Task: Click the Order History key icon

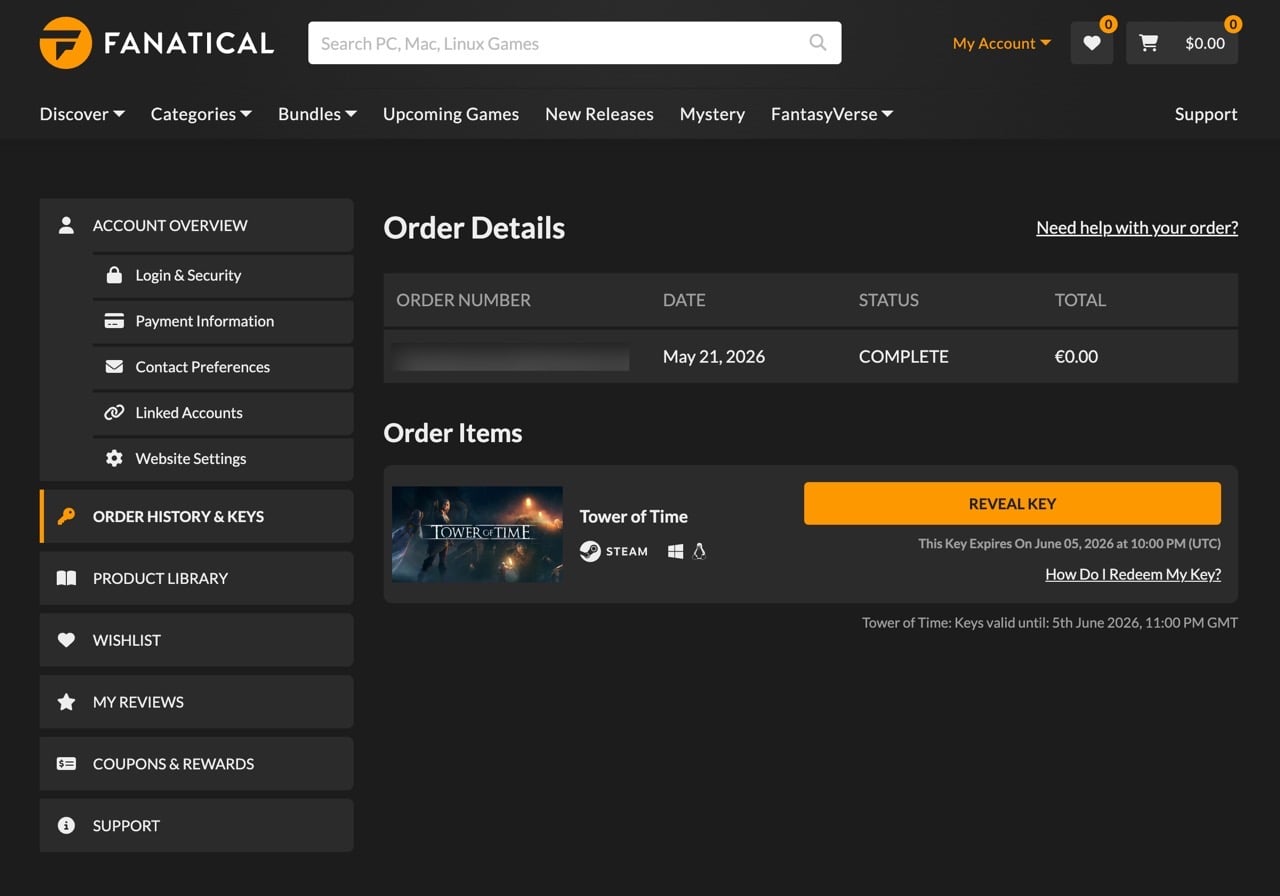Action: pyautogui.click(x=66, y=516)
